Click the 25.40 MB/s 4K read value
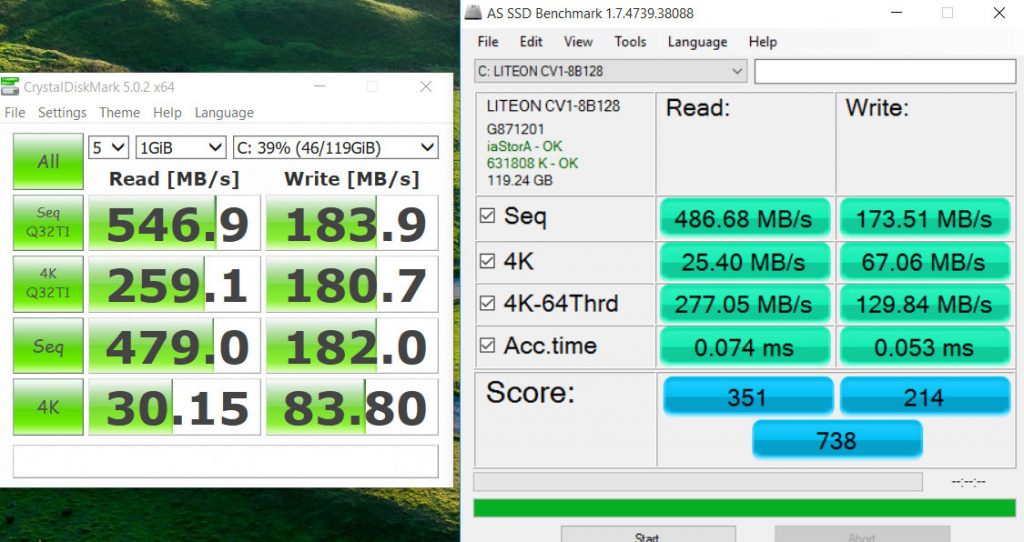 tap(744, 262)
